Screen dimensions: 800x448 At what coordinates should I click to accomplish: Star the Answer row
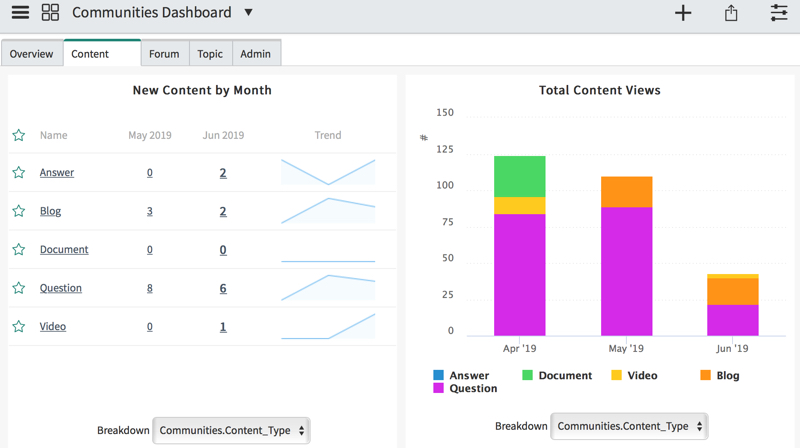point(19,172)
